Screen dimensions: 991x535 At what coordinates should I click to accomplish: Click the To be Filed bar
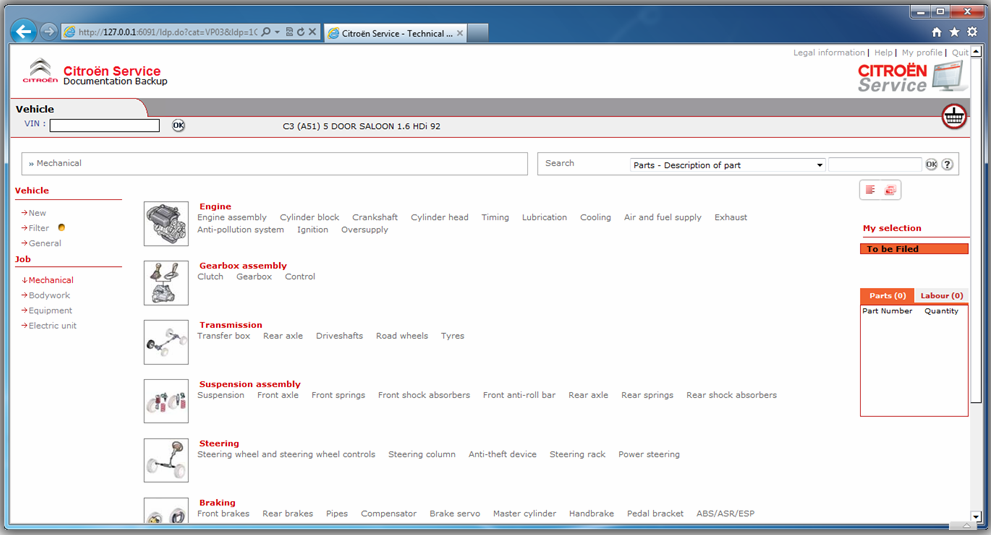(x=914, y=249)
